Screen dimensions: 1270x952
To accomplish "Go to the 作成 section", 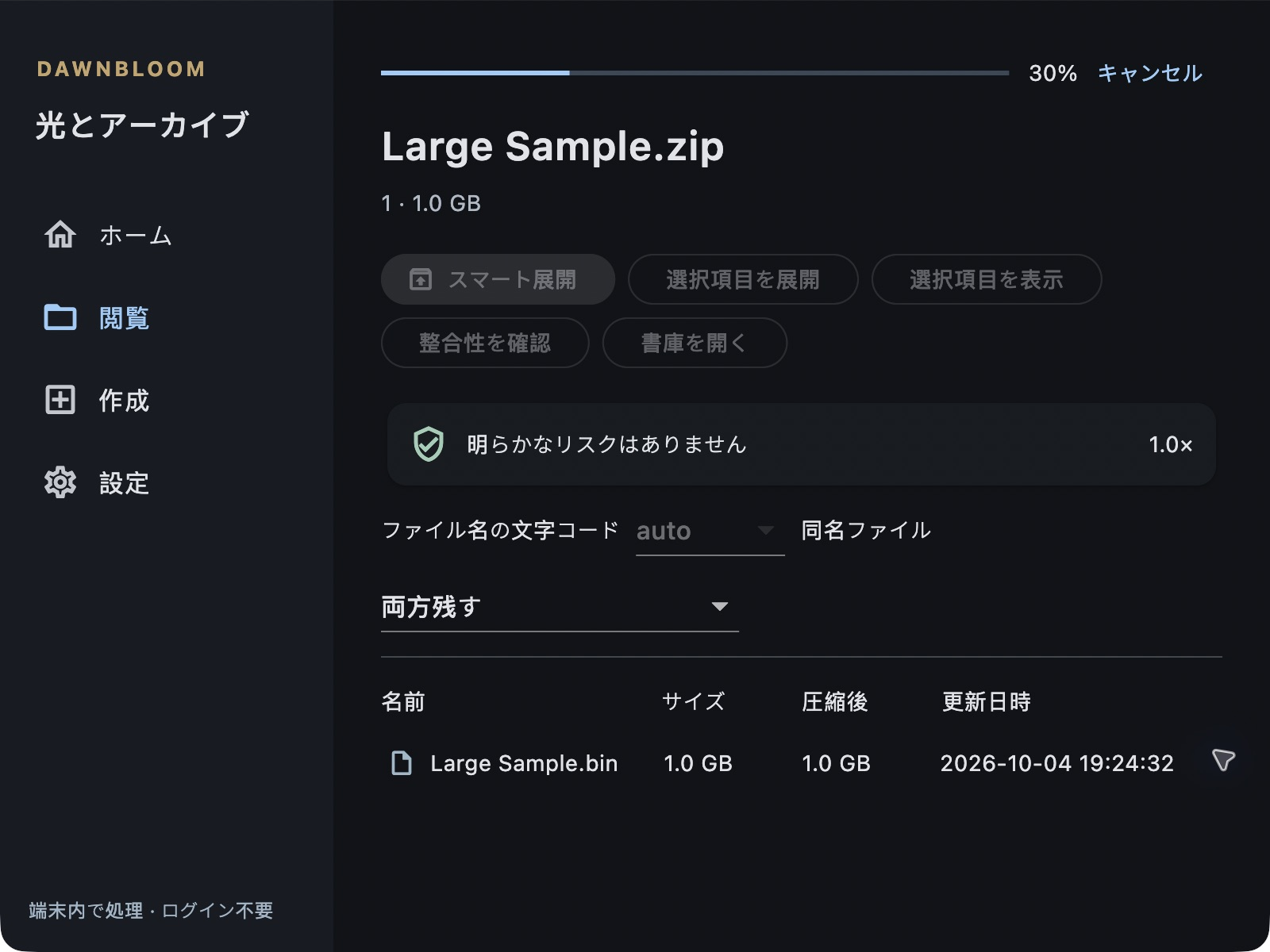I will 167,400.
